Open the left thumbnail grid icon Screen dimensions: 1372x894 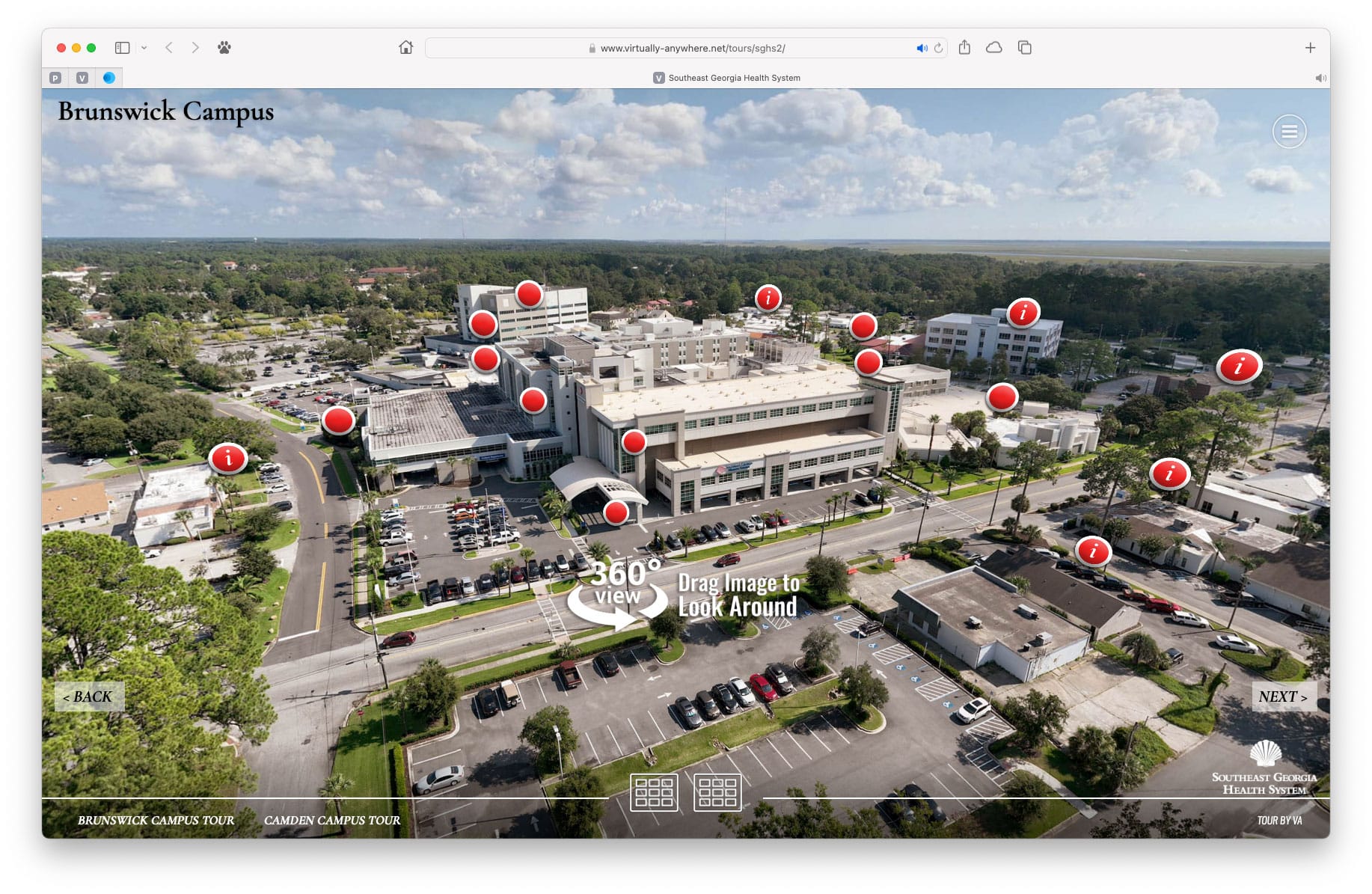(x=654, y=792)
